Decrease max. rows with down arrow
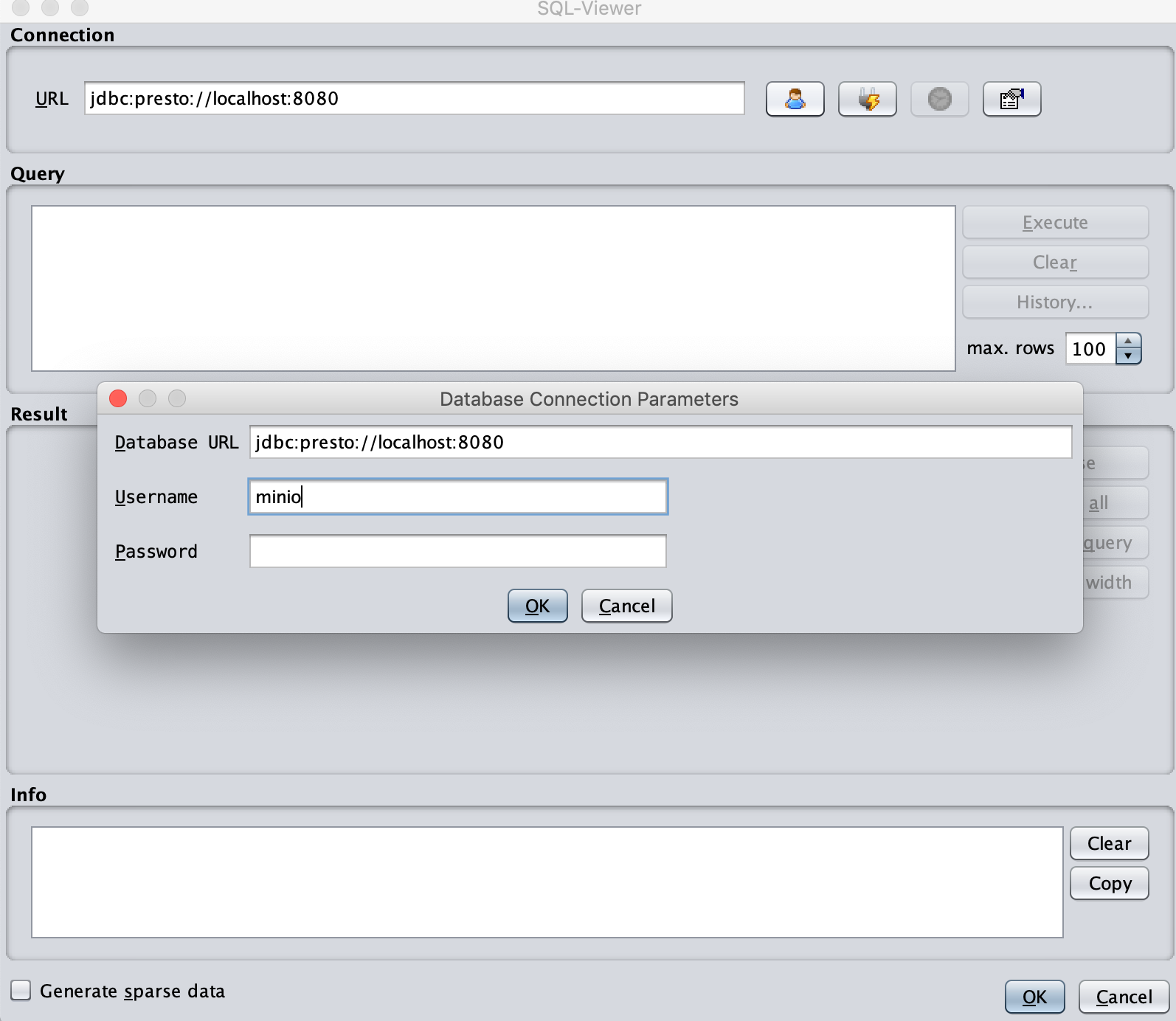 (x=1128, y=356)
